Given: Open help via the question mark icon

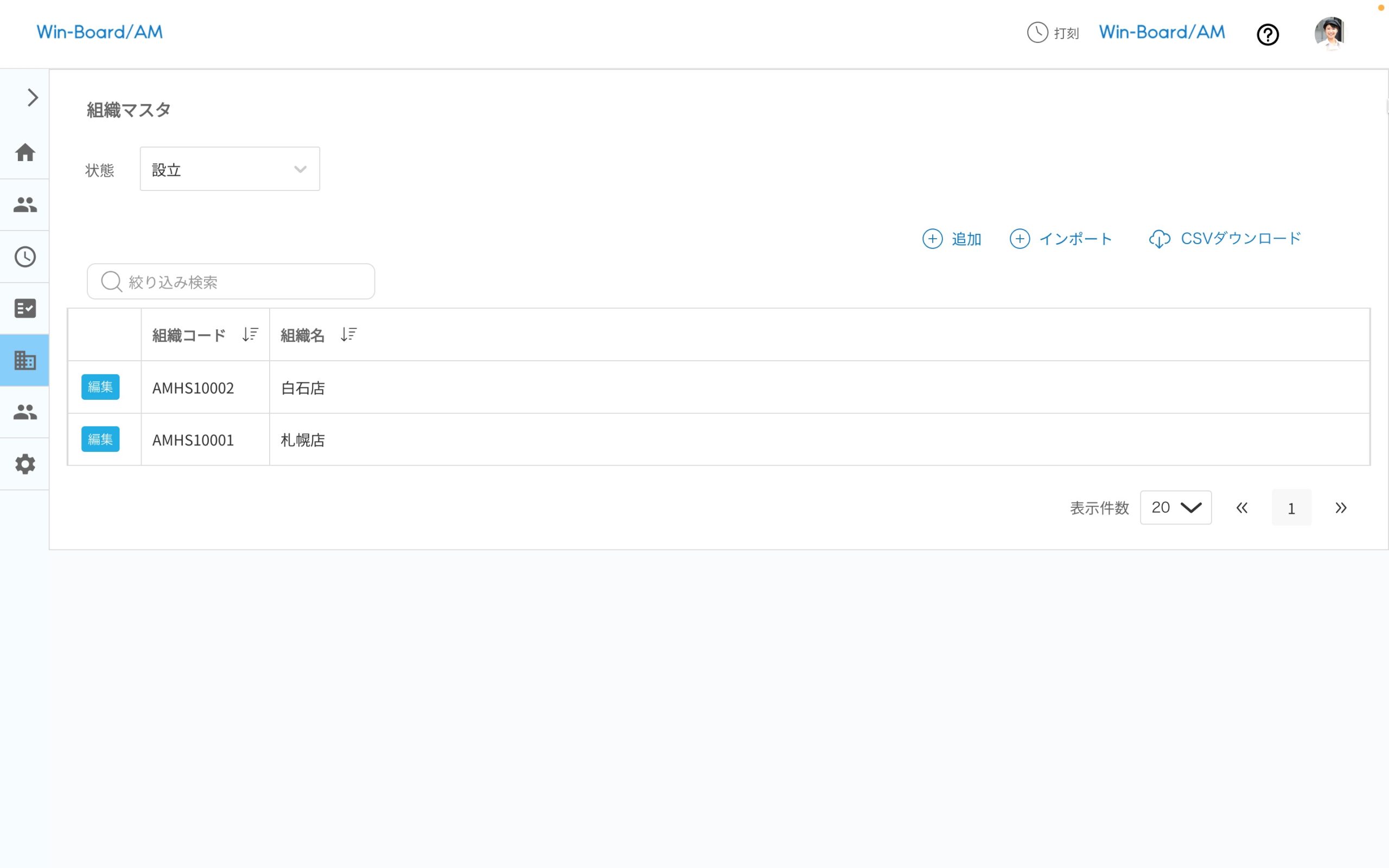Looking at the screenshot, I should click(1268, 35).
